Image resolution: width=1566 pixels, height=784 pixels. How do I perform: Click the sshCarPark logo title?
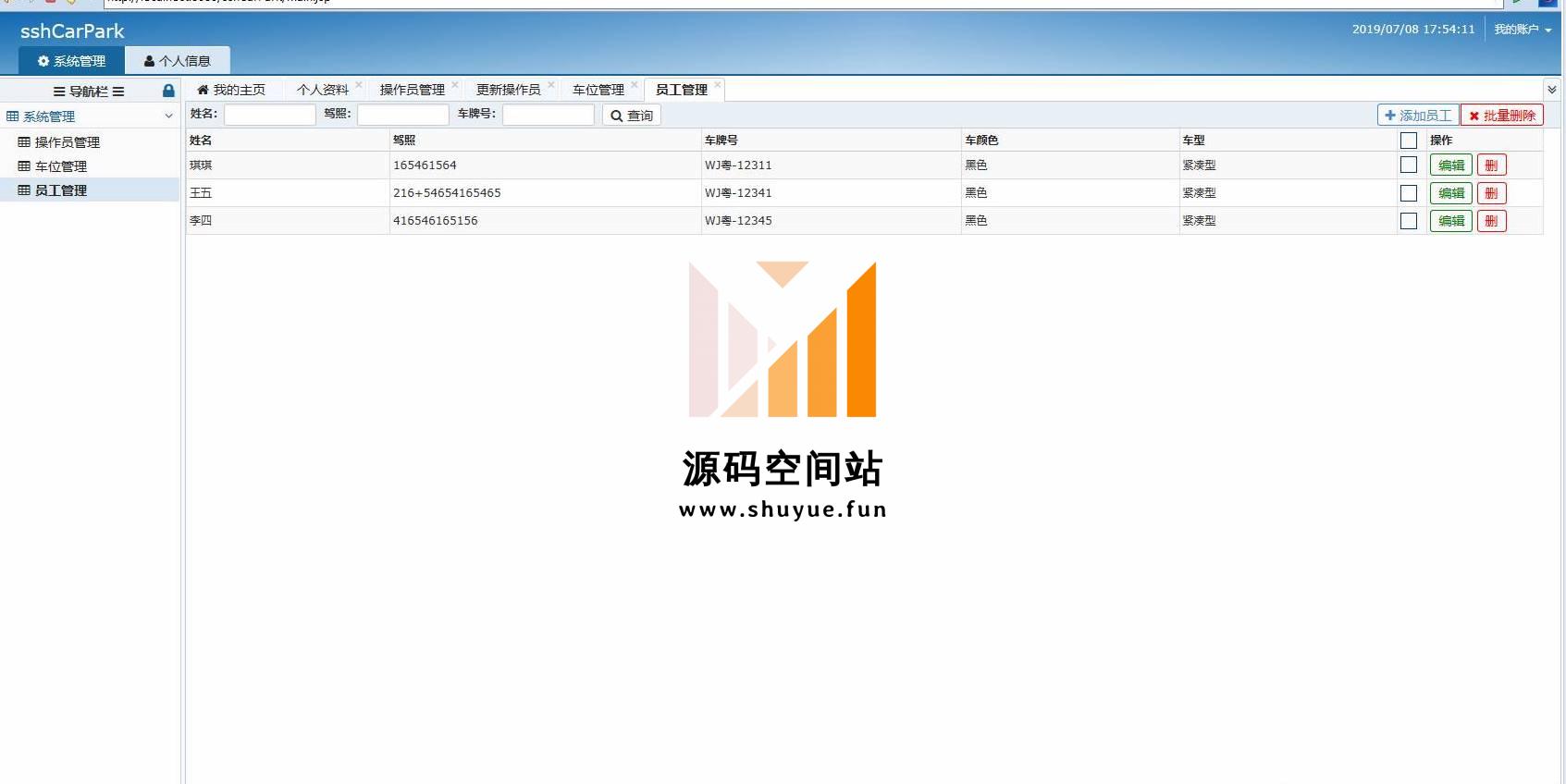(72, 31)
